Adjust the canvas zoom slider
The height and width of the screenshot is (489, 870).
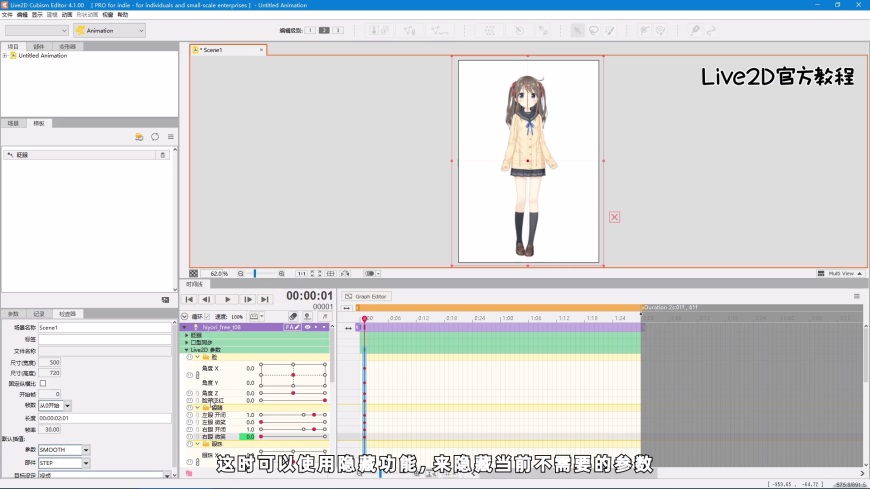pos(255,274)
